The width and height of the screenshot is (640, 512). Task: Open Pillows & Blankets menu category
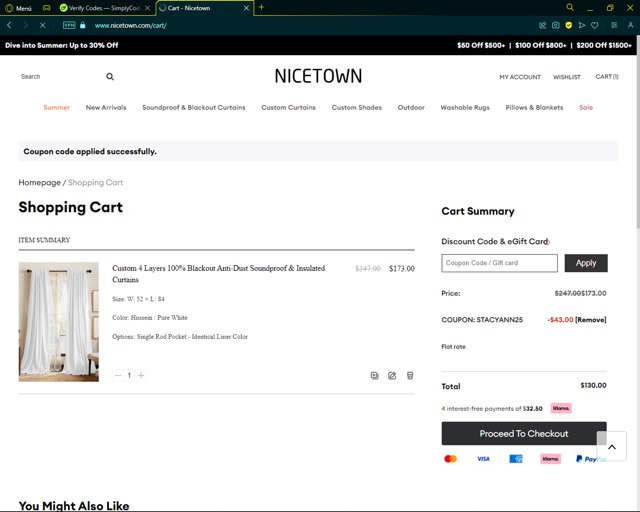534,107
